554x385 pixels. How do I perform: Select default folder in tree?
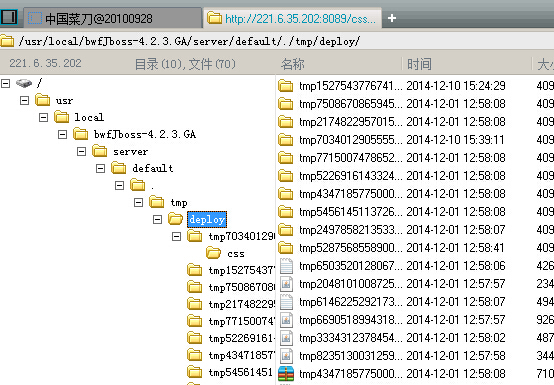153,168
